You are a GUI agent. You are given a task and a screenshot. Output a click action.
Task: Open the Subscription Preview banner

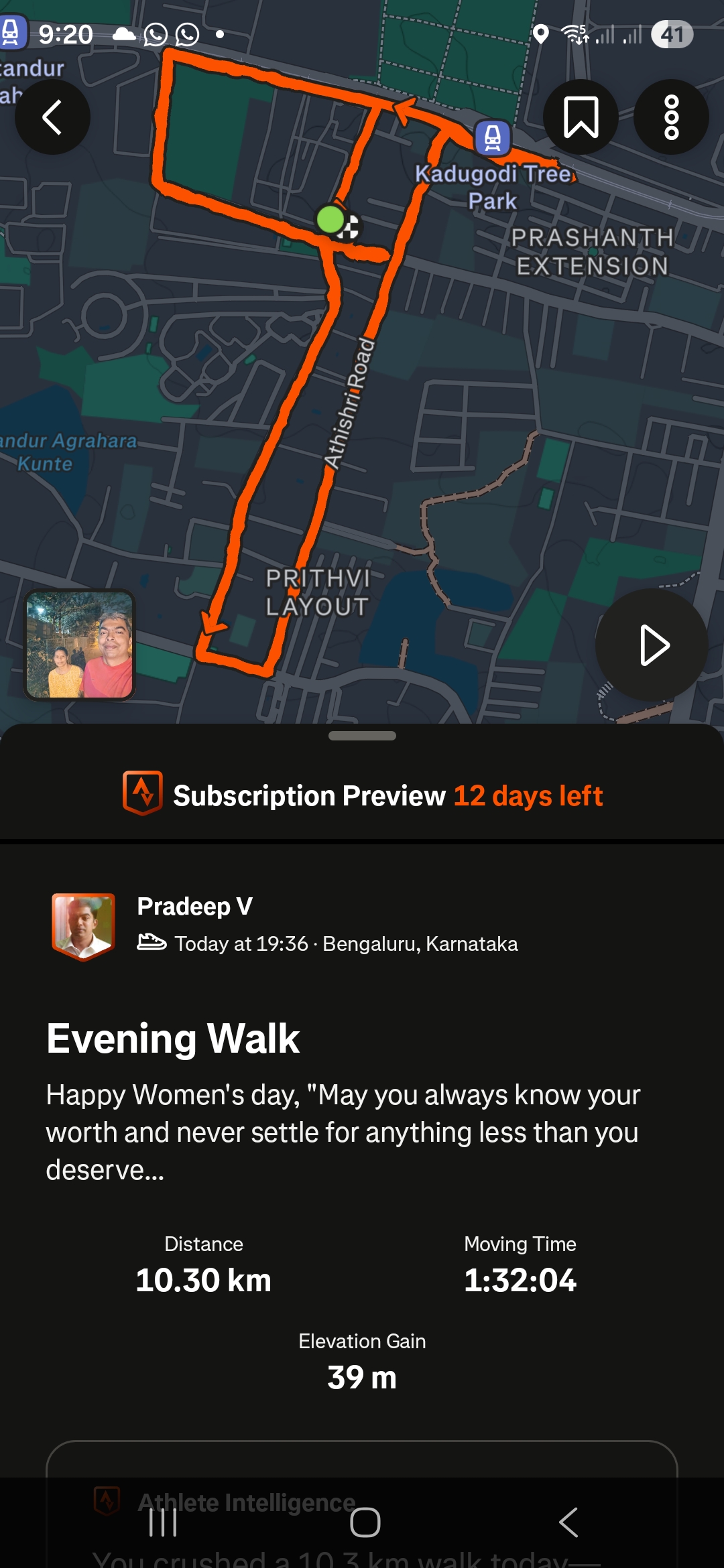tap(362, 795)
